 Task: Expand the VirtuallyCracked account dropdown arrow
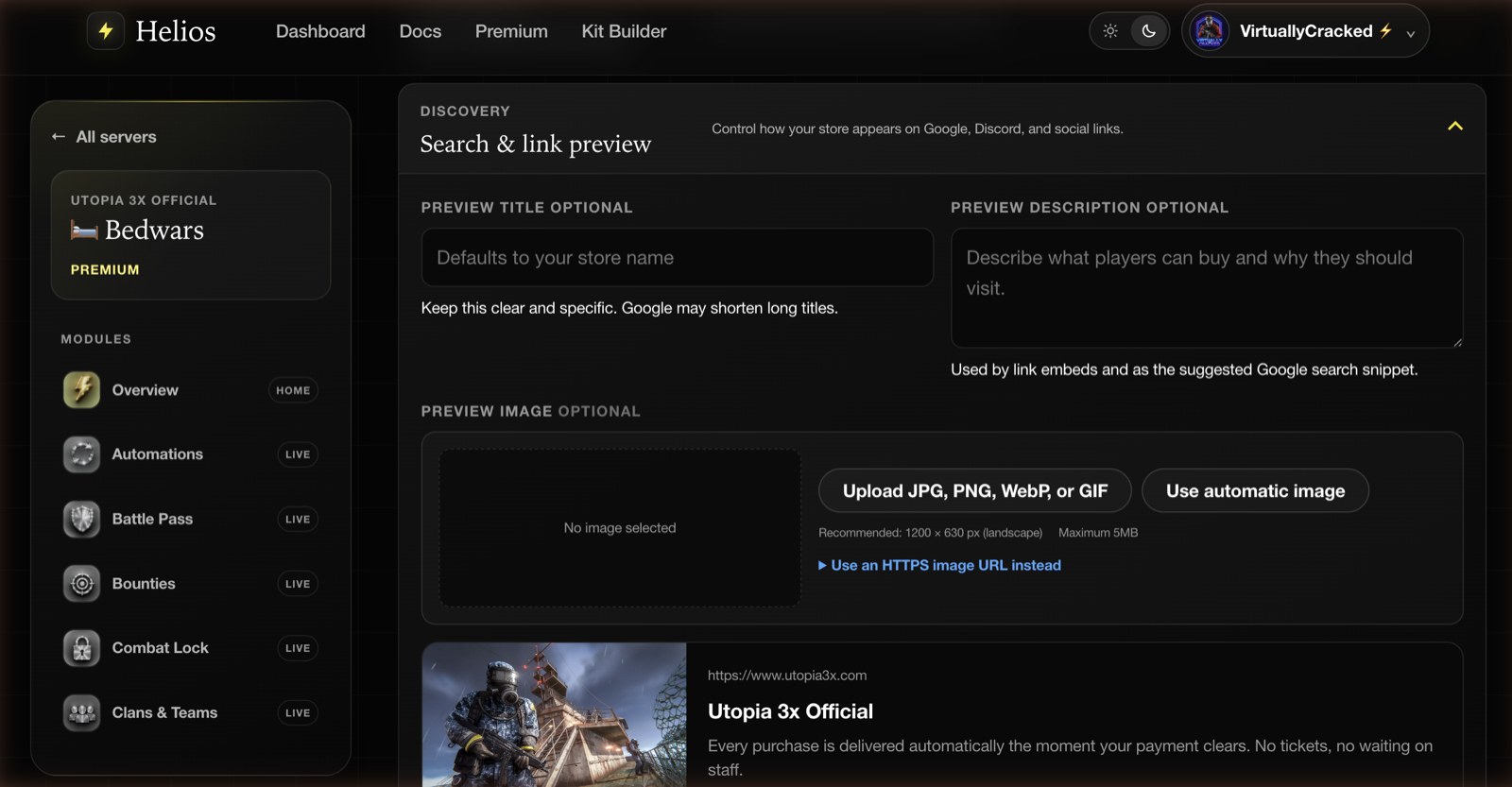point(1410,34)
